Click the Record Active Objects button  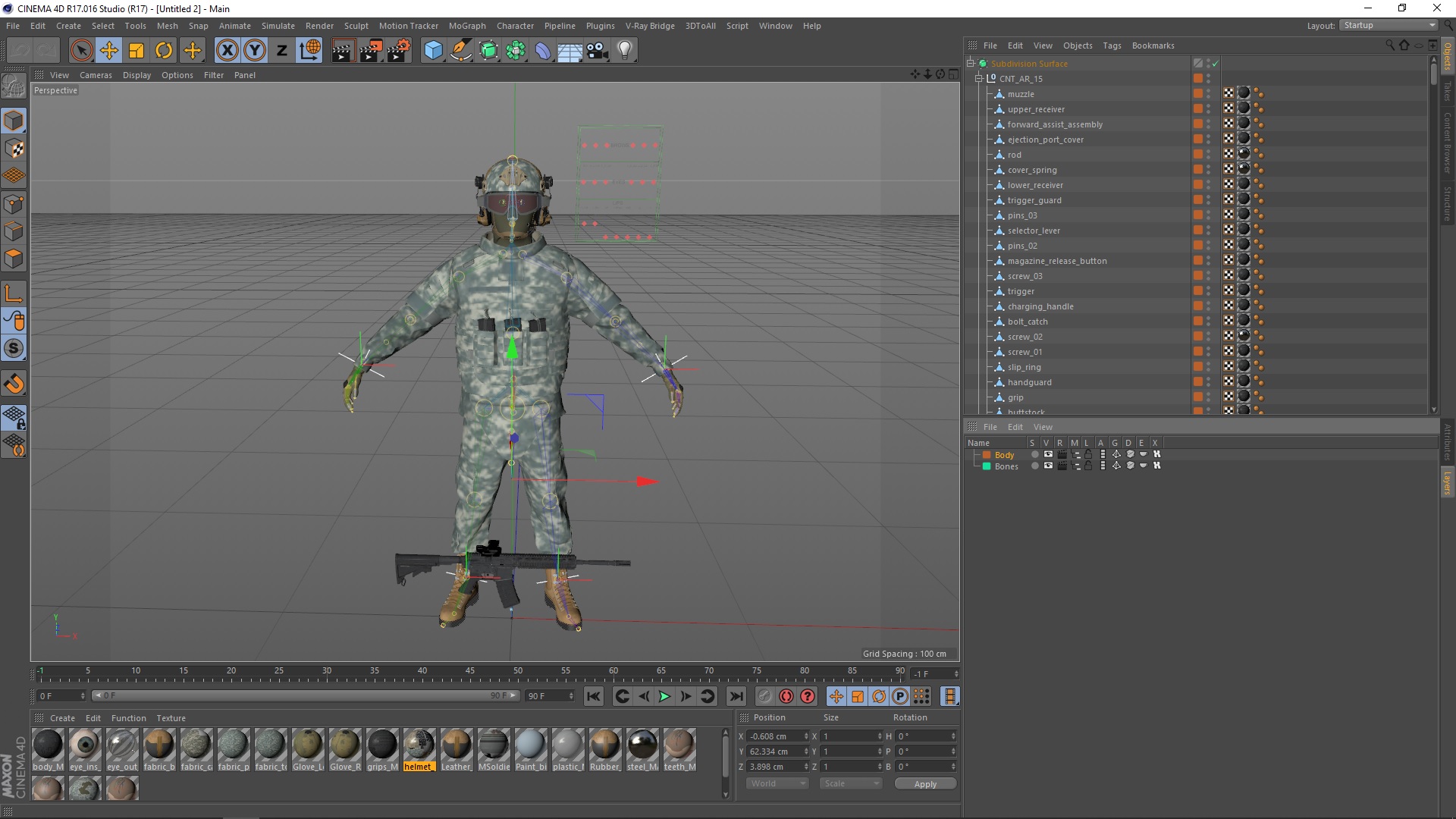(x=765, y=696)
